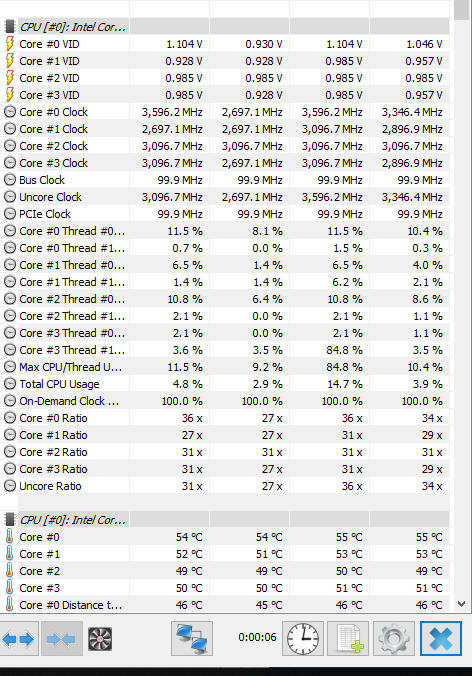472x676 pixels.
Task: Click the Core #3 Thread #1 usage row
Action: coord(225,350)
